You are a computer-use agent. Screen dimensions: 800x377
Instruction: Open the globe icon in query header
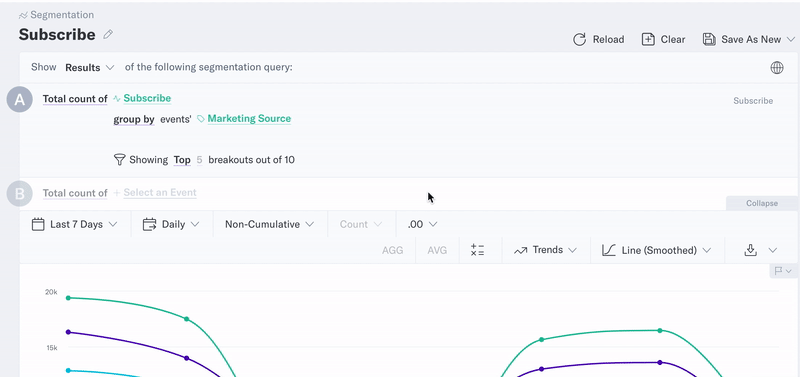pos(777,67)
